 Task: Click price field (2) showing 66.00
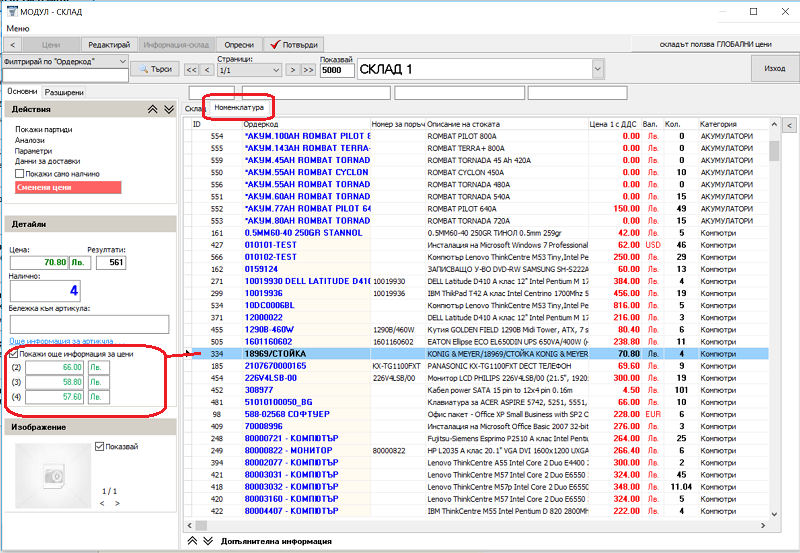tap(54, 367)
